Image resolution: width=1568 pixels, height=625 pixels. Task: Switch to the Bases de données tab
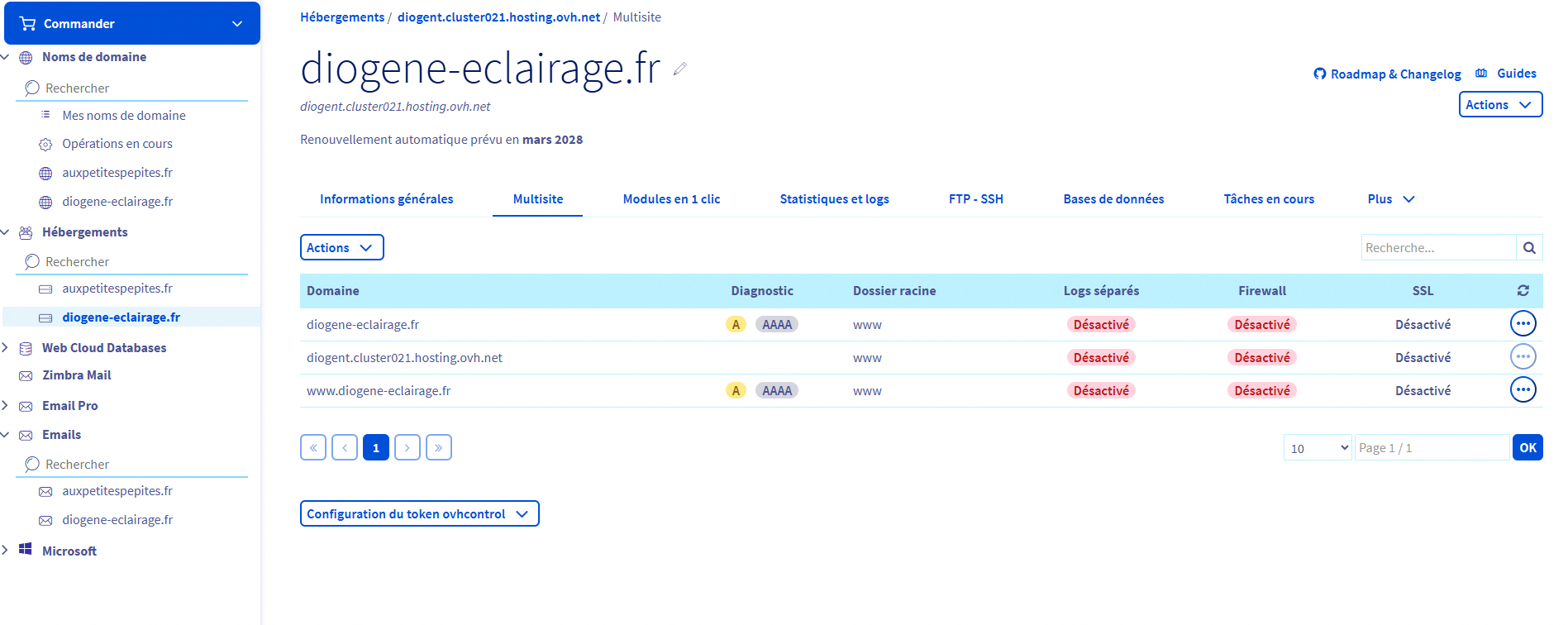(1113, 199)
